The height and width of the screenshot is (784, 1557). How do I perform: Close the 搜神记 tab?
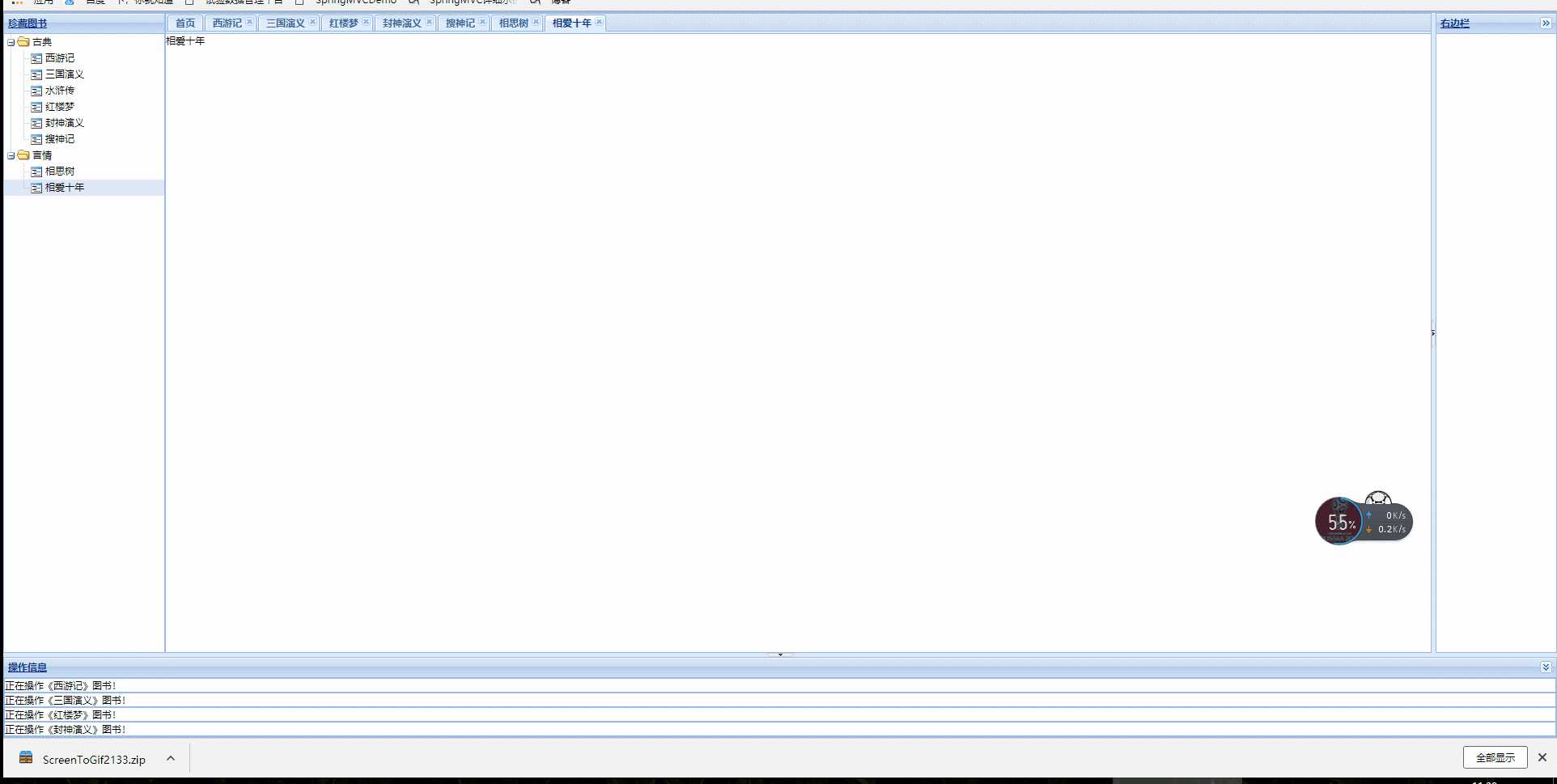point(482,22)
